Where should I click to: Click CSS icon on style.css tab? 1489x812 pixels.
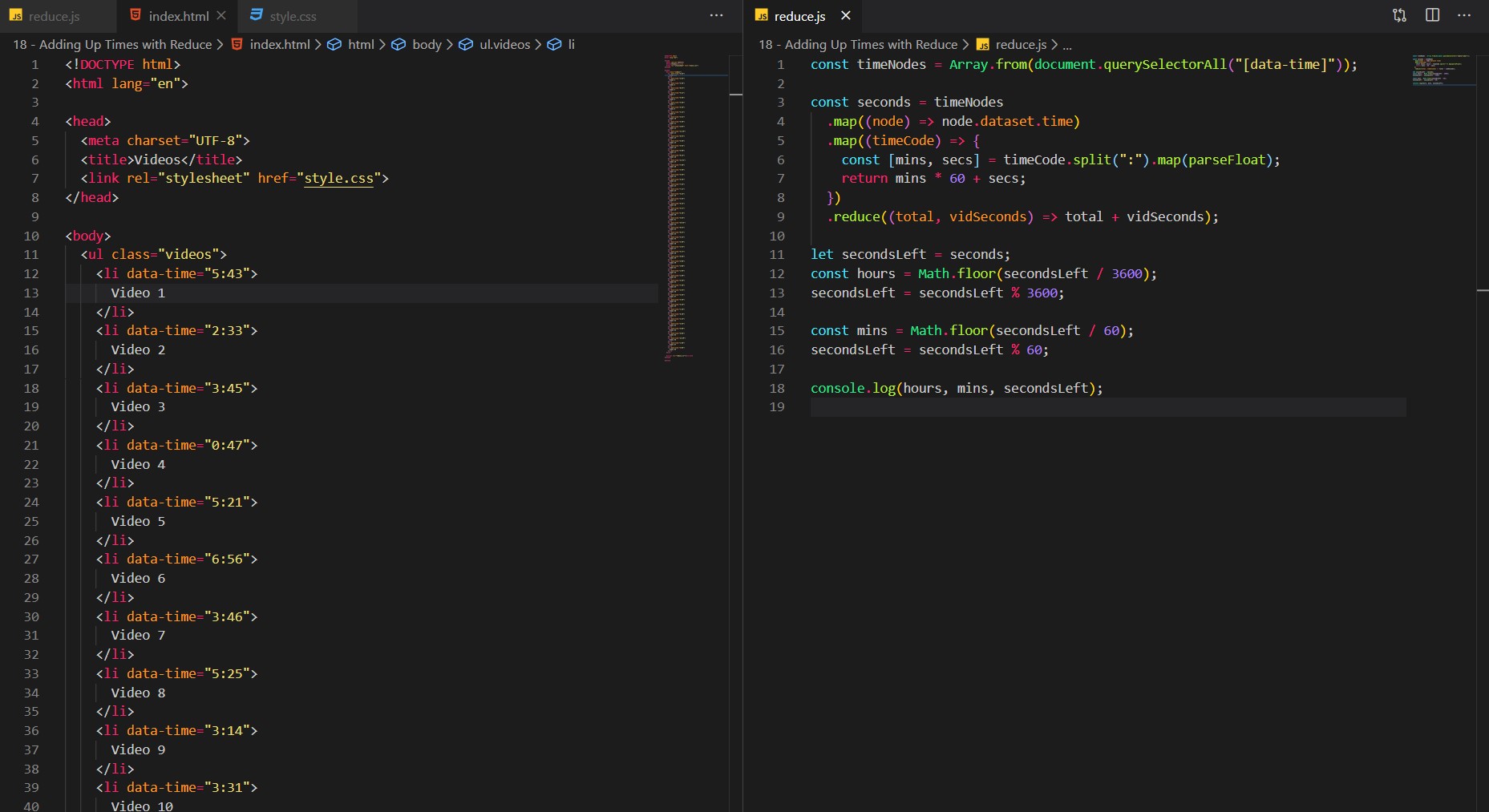[x=256, y=15]
